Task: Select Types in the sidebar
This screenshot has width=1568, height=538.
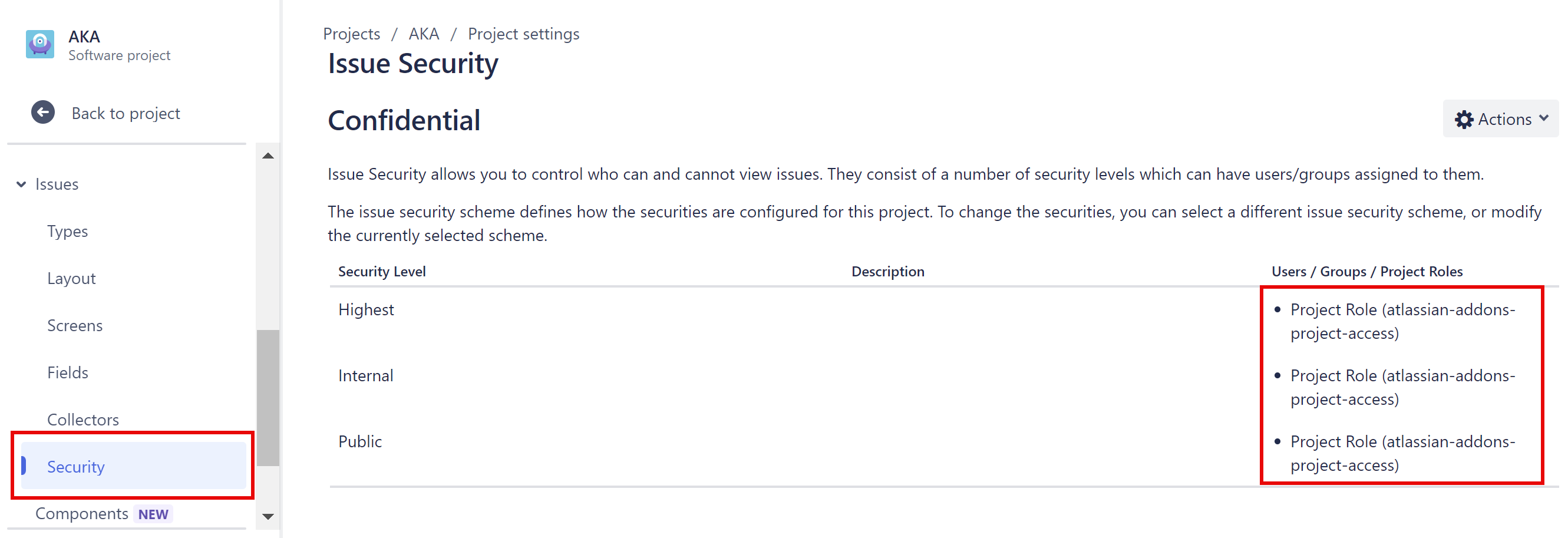Action: click(67, 230)
